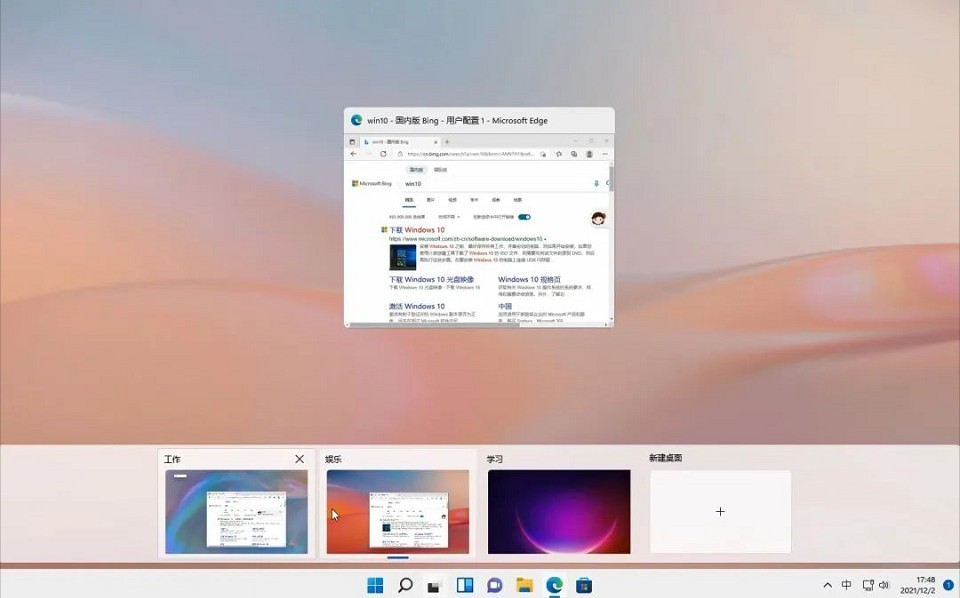Launch Teams Chat from the taskbar
The image size is (960, 598).
point(494,585)
